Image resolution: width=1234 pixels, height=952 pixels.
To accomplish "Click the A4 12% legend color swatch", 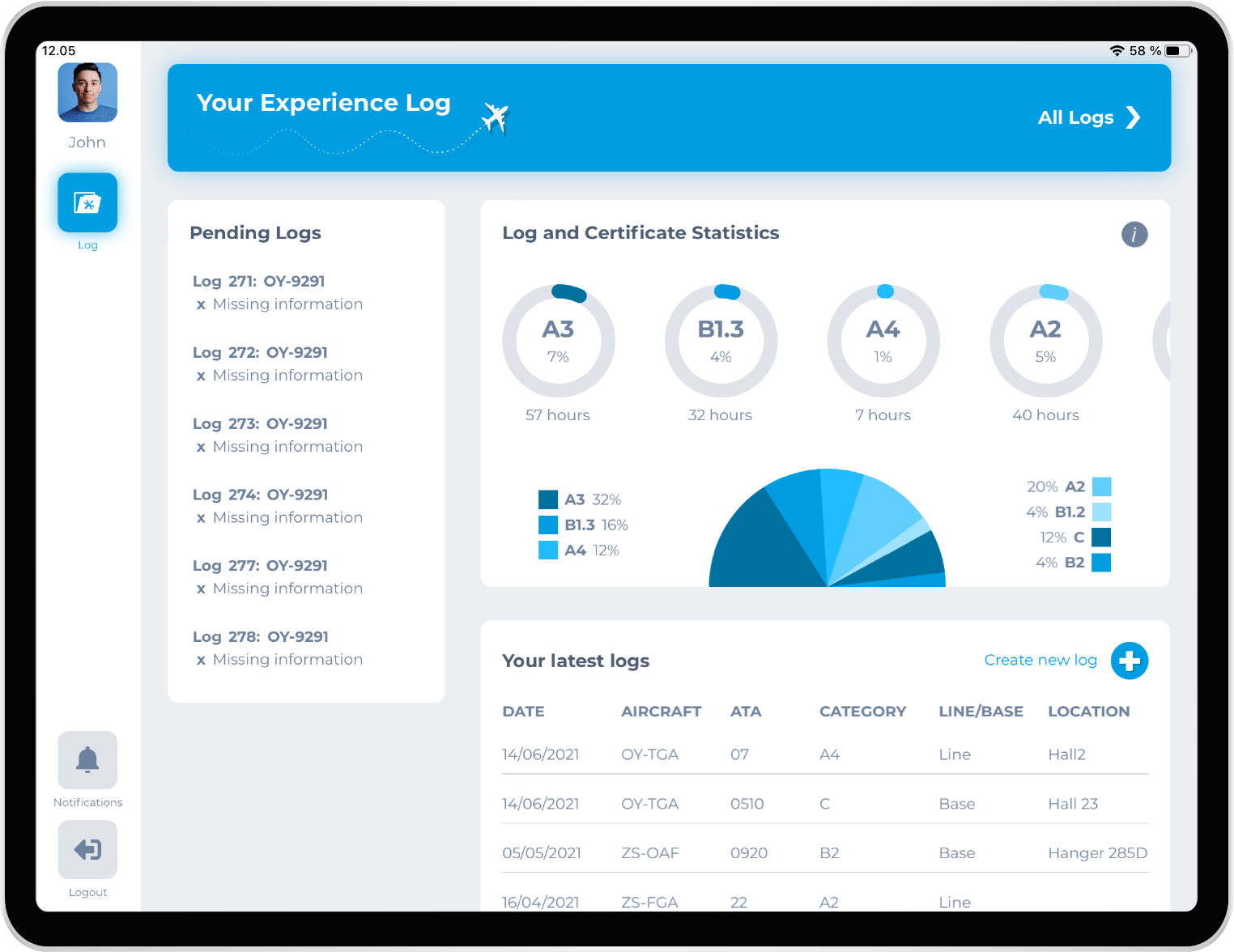I will click(548, 550).
